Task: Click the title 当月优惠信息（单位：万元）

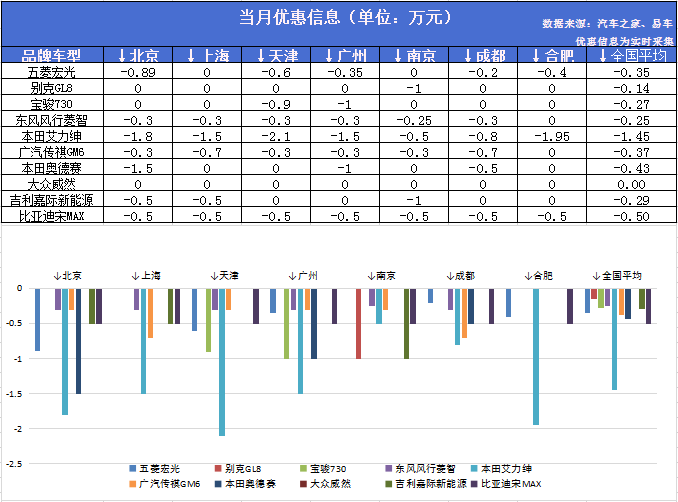Action: (x=345, y=17)
